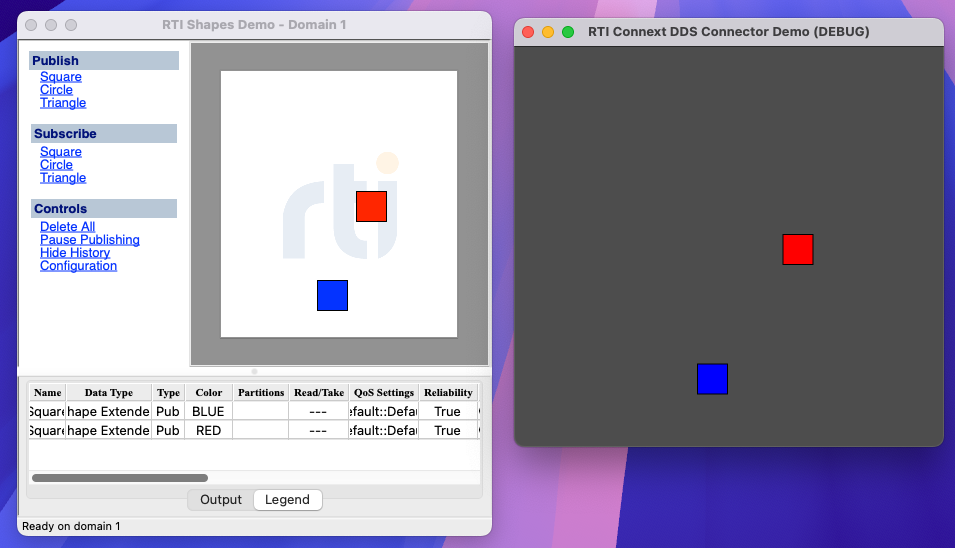This screenshot has width=955, height=548.
Task: Click blue square in Connector Demo window
Action: [x=713, y=379]
